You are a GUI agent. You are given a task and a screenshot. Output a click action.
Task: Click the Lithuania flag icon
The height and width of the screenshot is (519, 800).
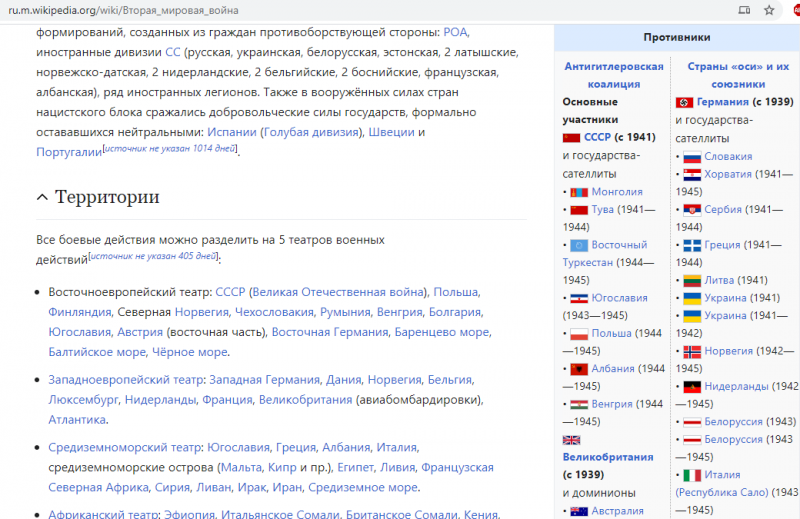coord(691,281)
